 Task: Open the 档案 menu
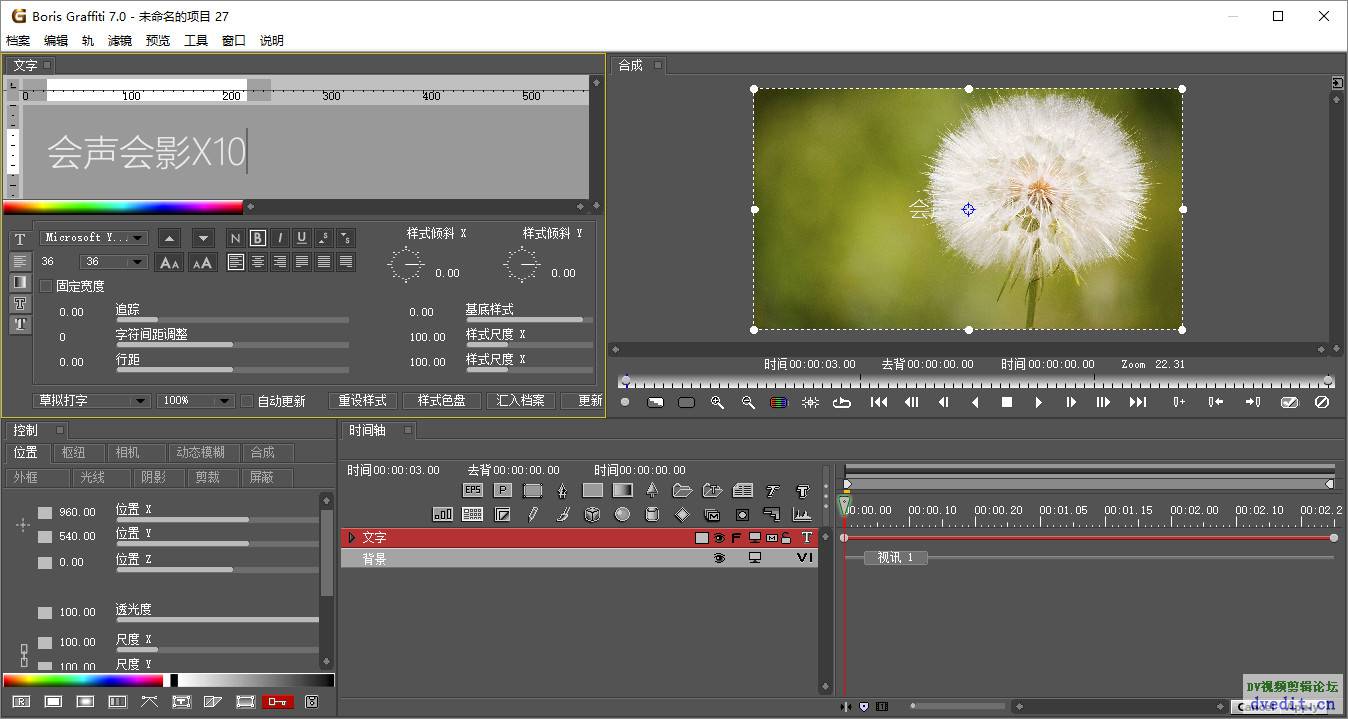18,41
